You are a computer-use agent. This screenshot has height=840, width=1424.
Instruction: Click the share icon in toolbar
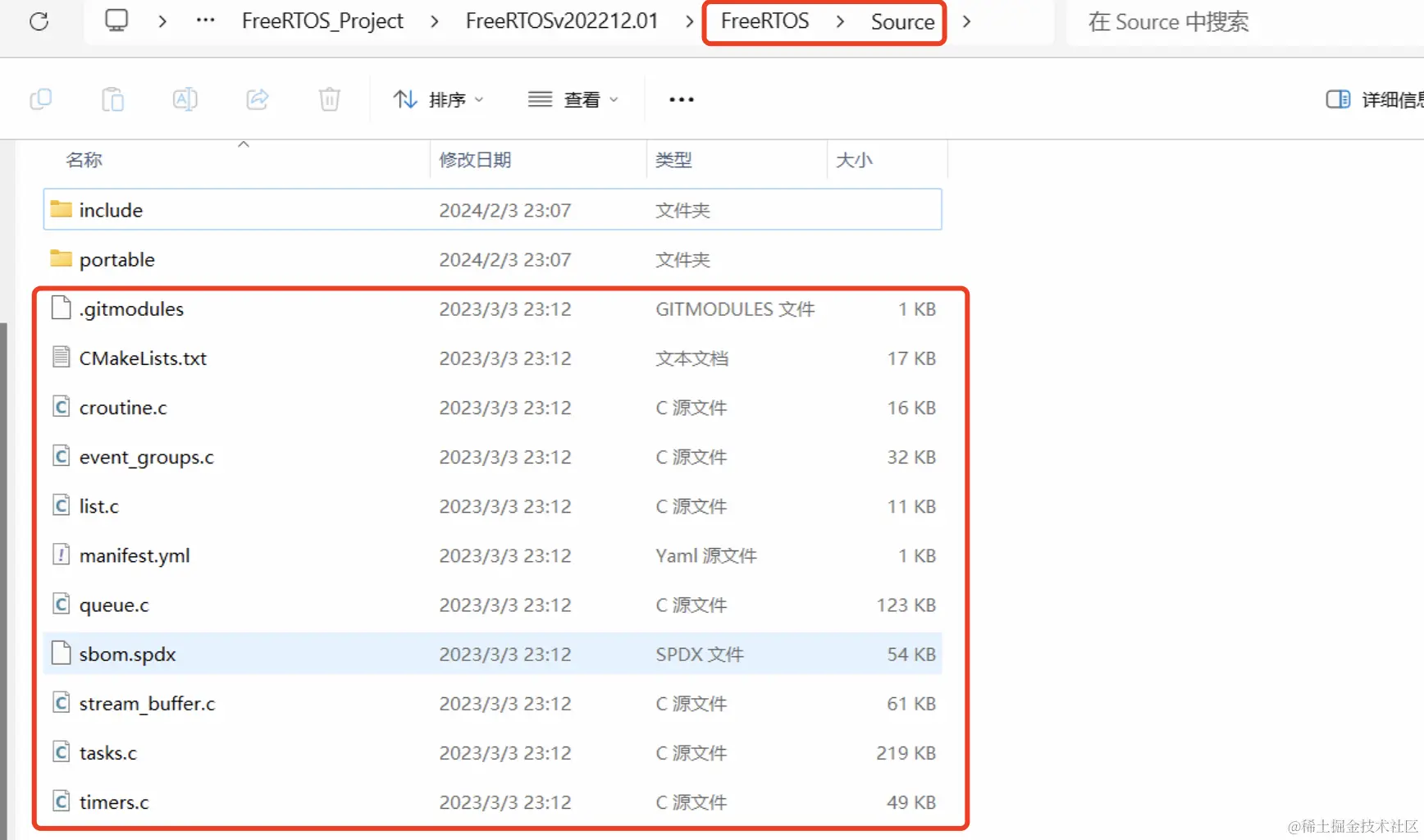tap(258, 99)
